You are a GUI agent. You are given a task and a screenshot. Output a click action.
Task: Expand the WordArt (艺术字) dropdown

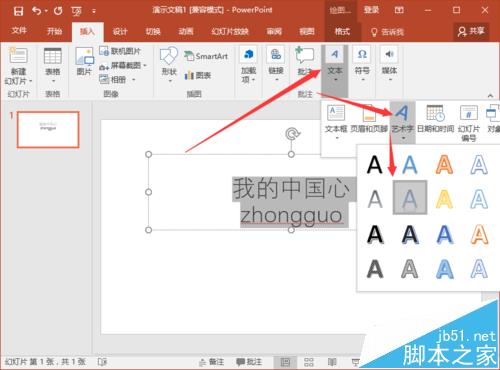coord(403,138)
